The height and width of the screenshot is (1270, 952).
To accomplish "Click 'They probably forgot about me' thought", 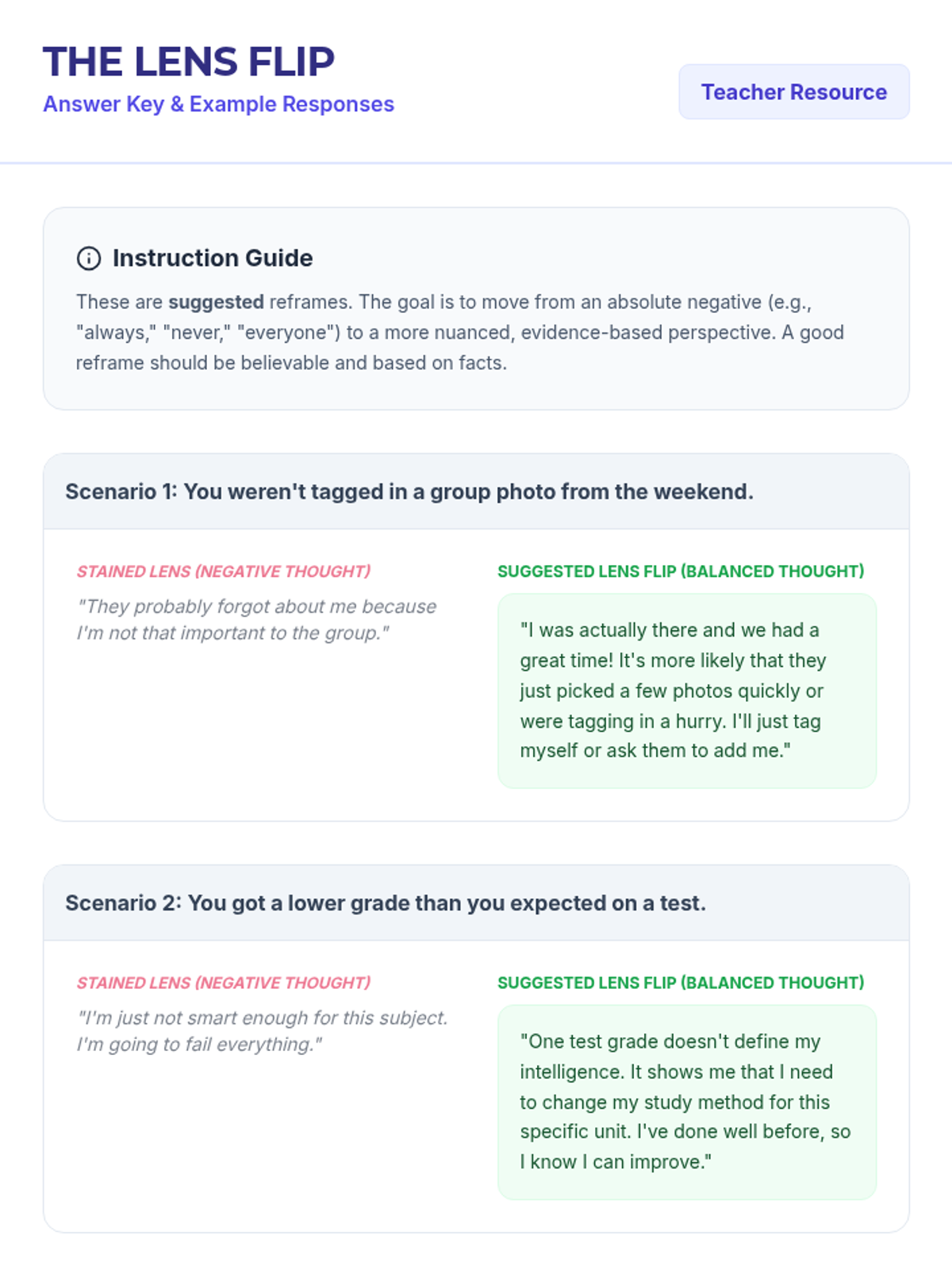I will [256, 620].
